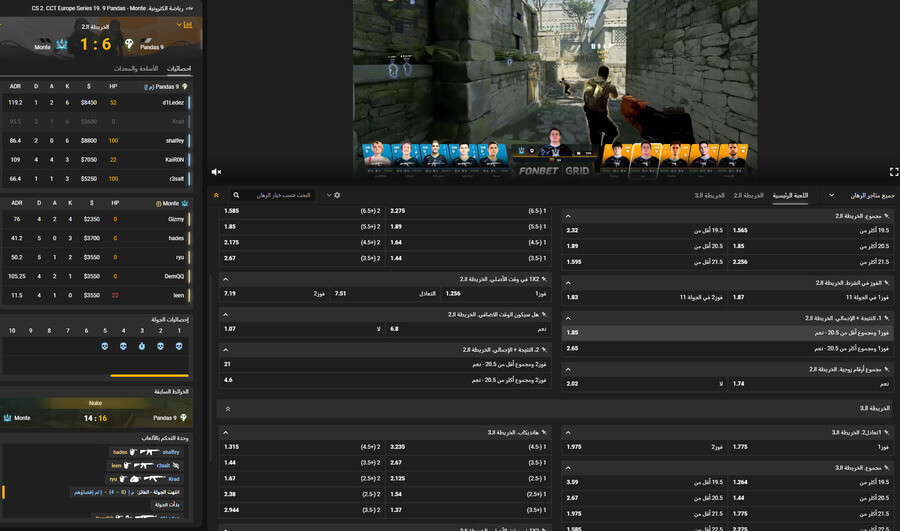This screenshot has width=900, height=531.
Task: Select the round 1 skull icon
Action: click(179, 346)
